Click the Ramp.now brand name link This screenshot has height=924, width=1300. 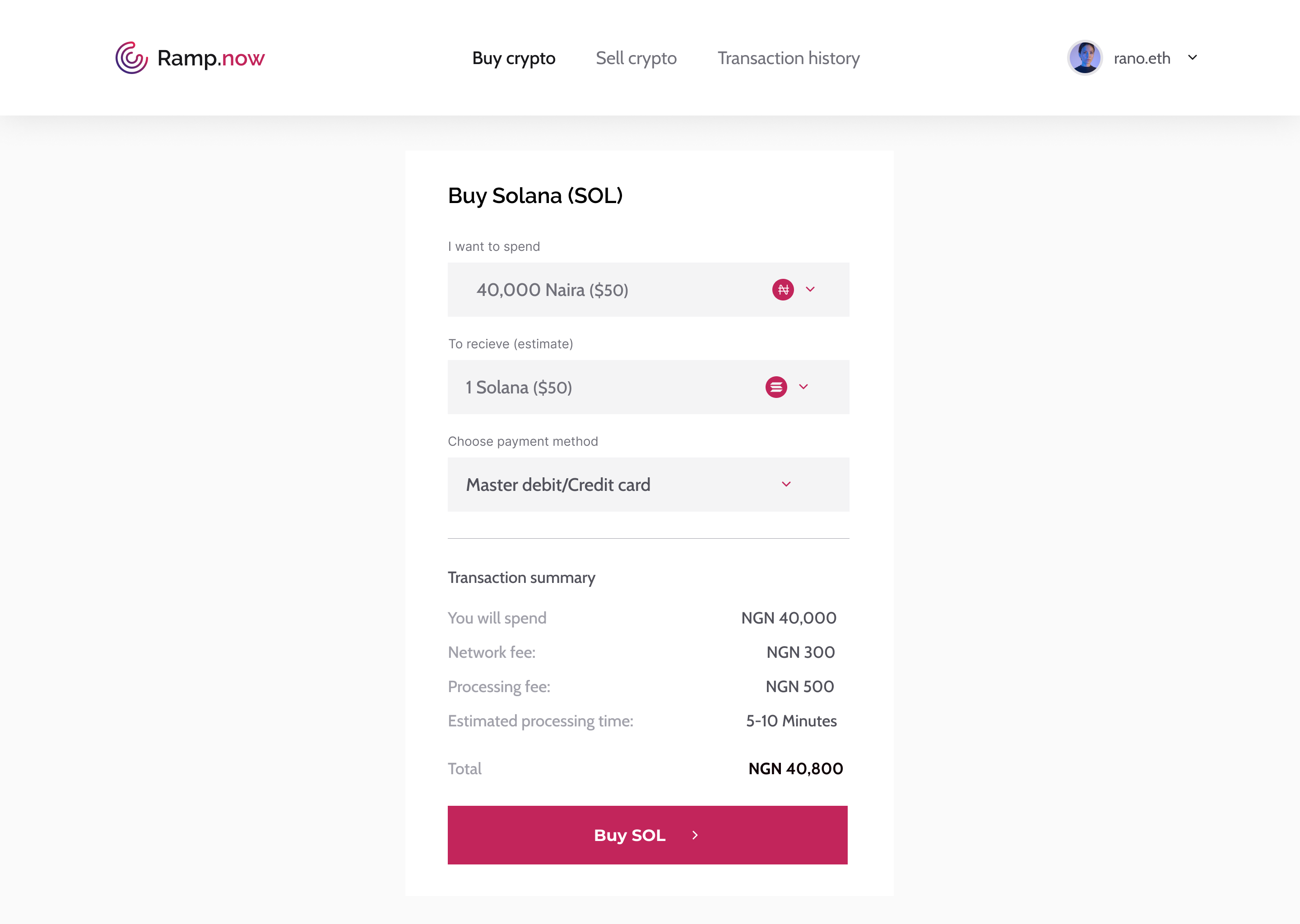click(x=211, y=58)
